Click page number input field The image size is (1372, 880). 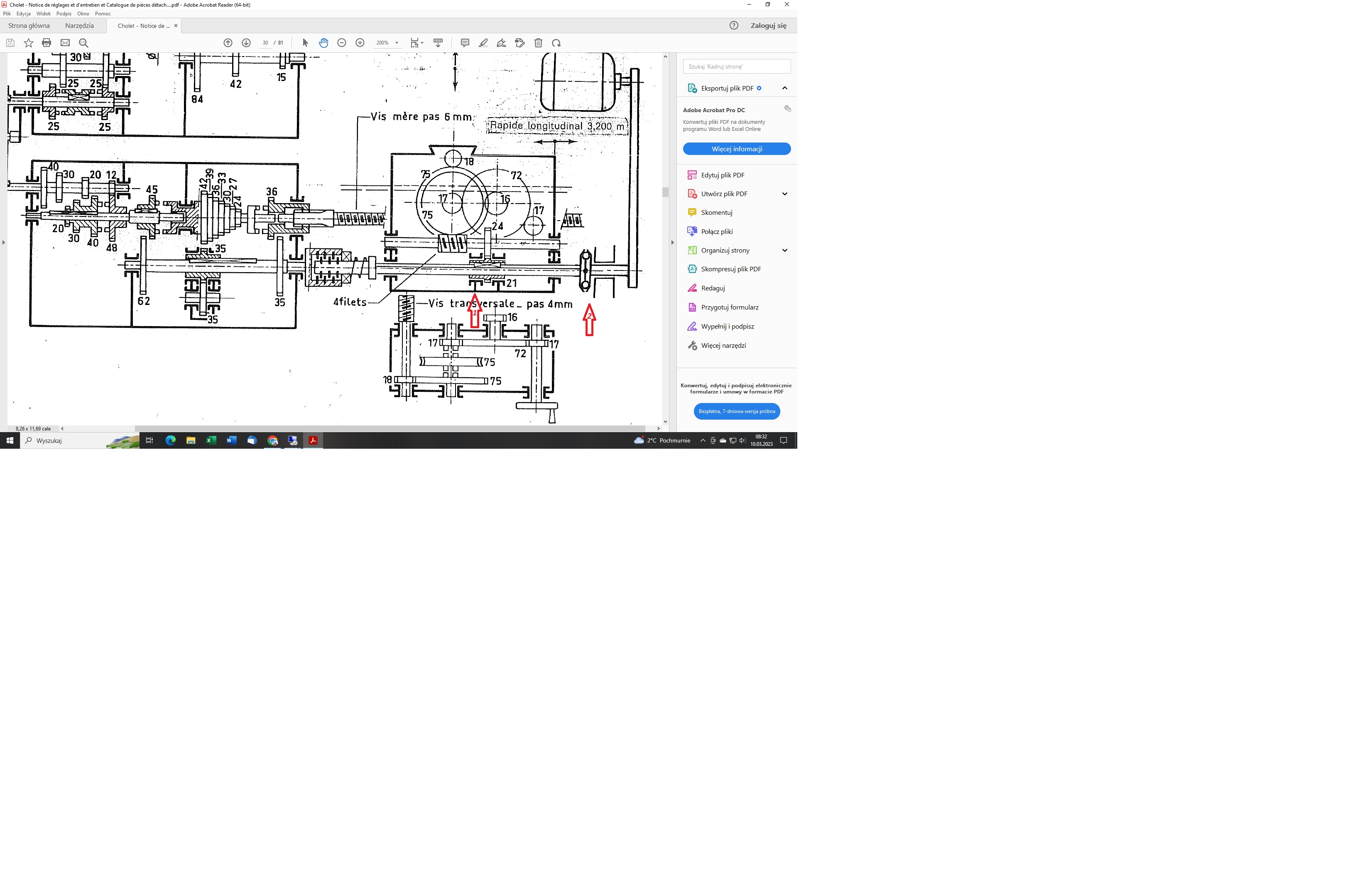pos(265,43)
